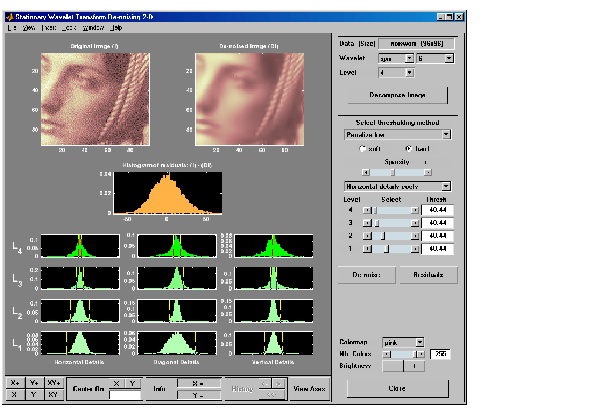Screen dimensions: 600x414
Task: Click the Sparsity slider left arrow
Action: 366,173
